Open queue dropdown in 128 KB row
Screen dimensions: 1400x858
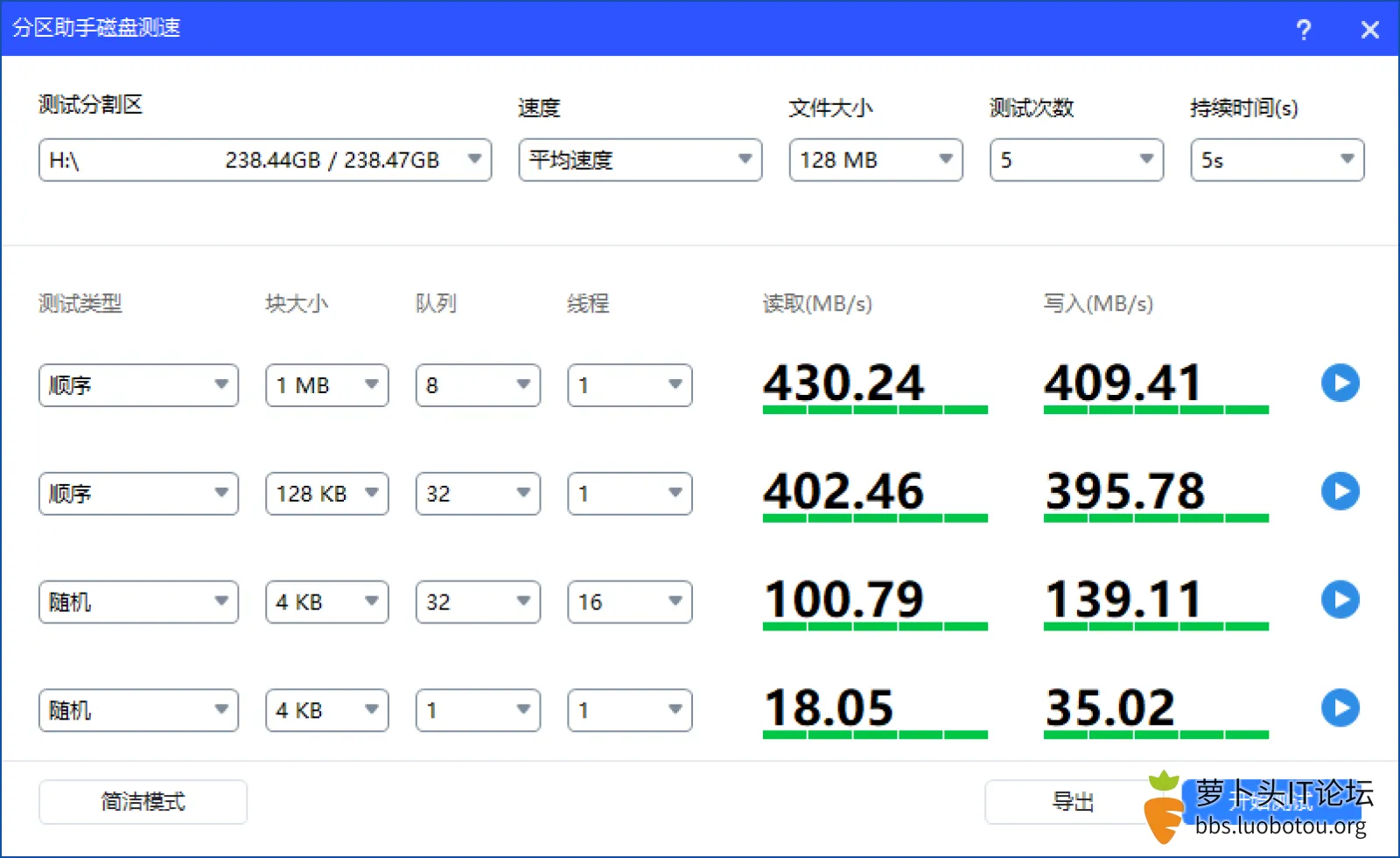[478, 494]
